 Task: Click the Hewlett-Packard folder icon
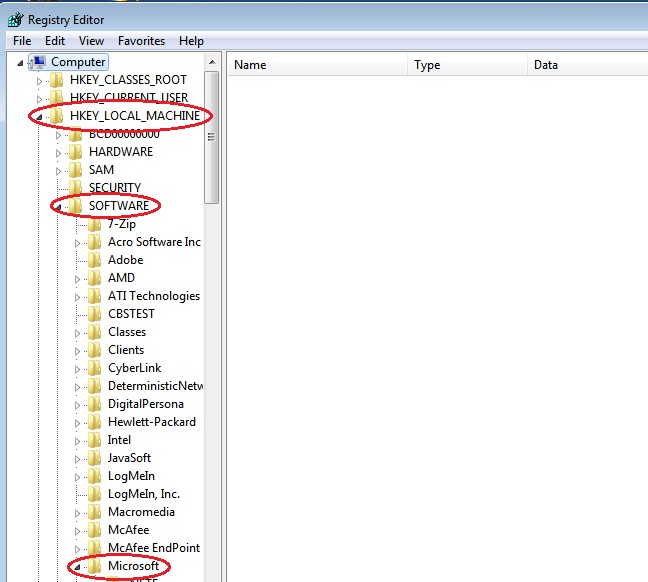95,422
